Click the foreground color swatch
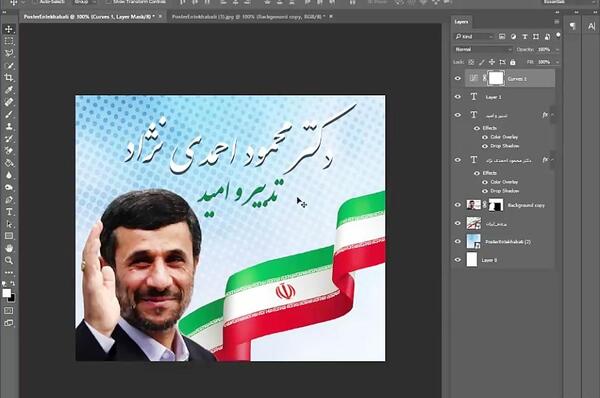The height and width of the screenshot is (398, 600). [6, 294]
